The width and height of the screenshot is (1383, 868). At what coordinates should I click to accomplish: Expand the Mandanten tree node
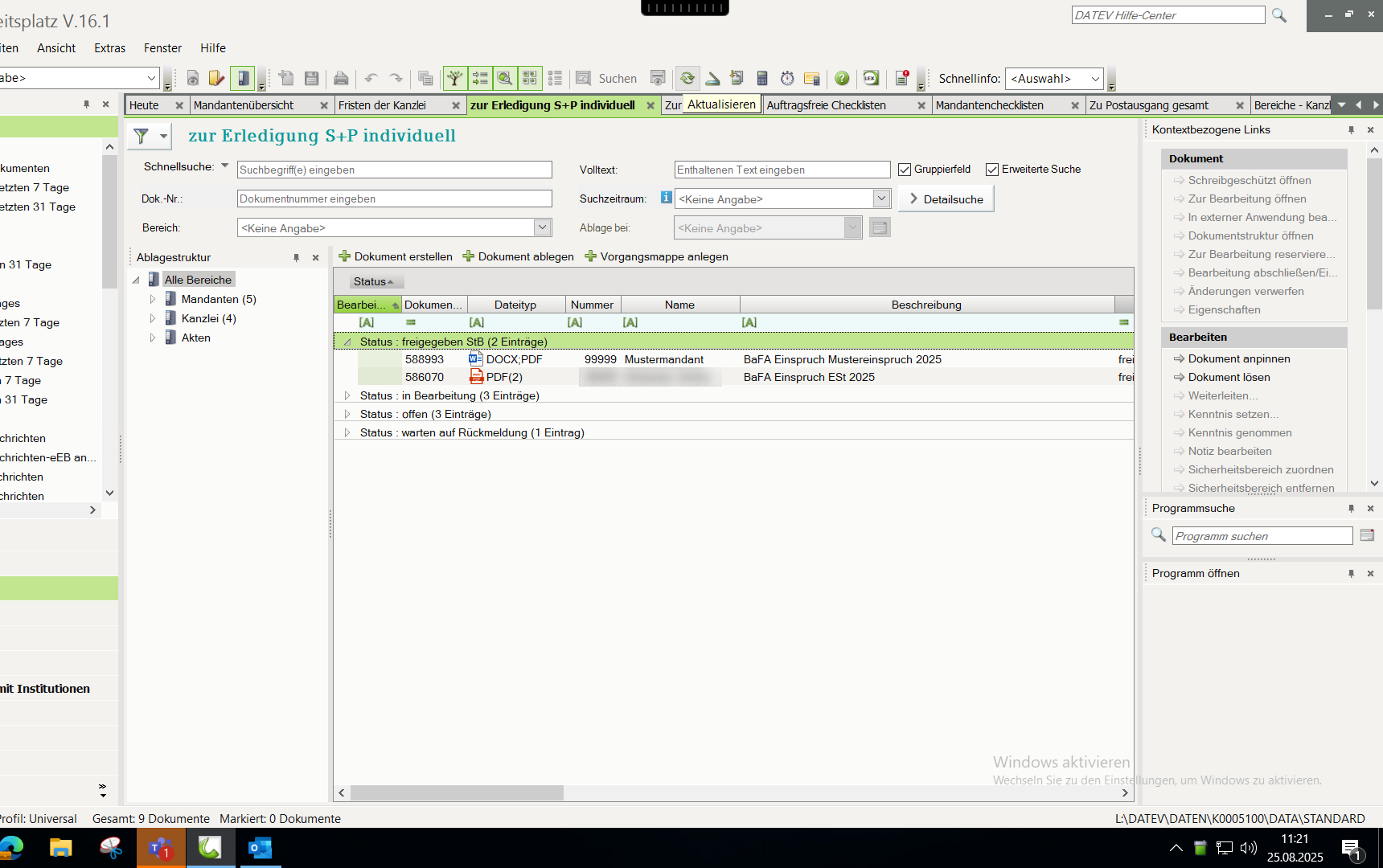(153, 299)
